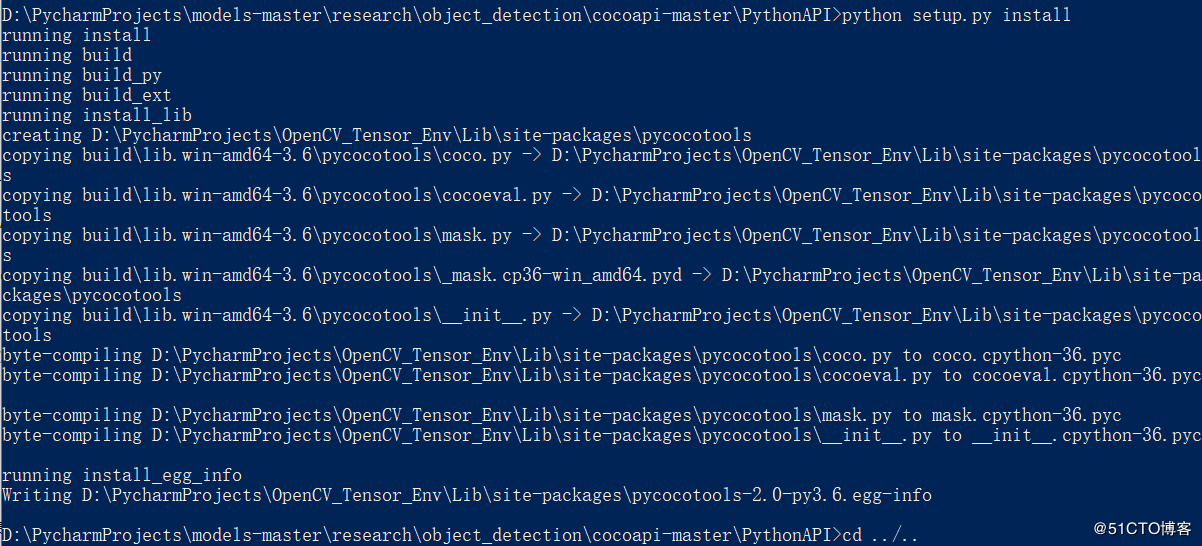The height and width of the screenshot is (546, 1202).
Task: Click "cocoeval.py" in the copying build line
Action: click(497, 195)
